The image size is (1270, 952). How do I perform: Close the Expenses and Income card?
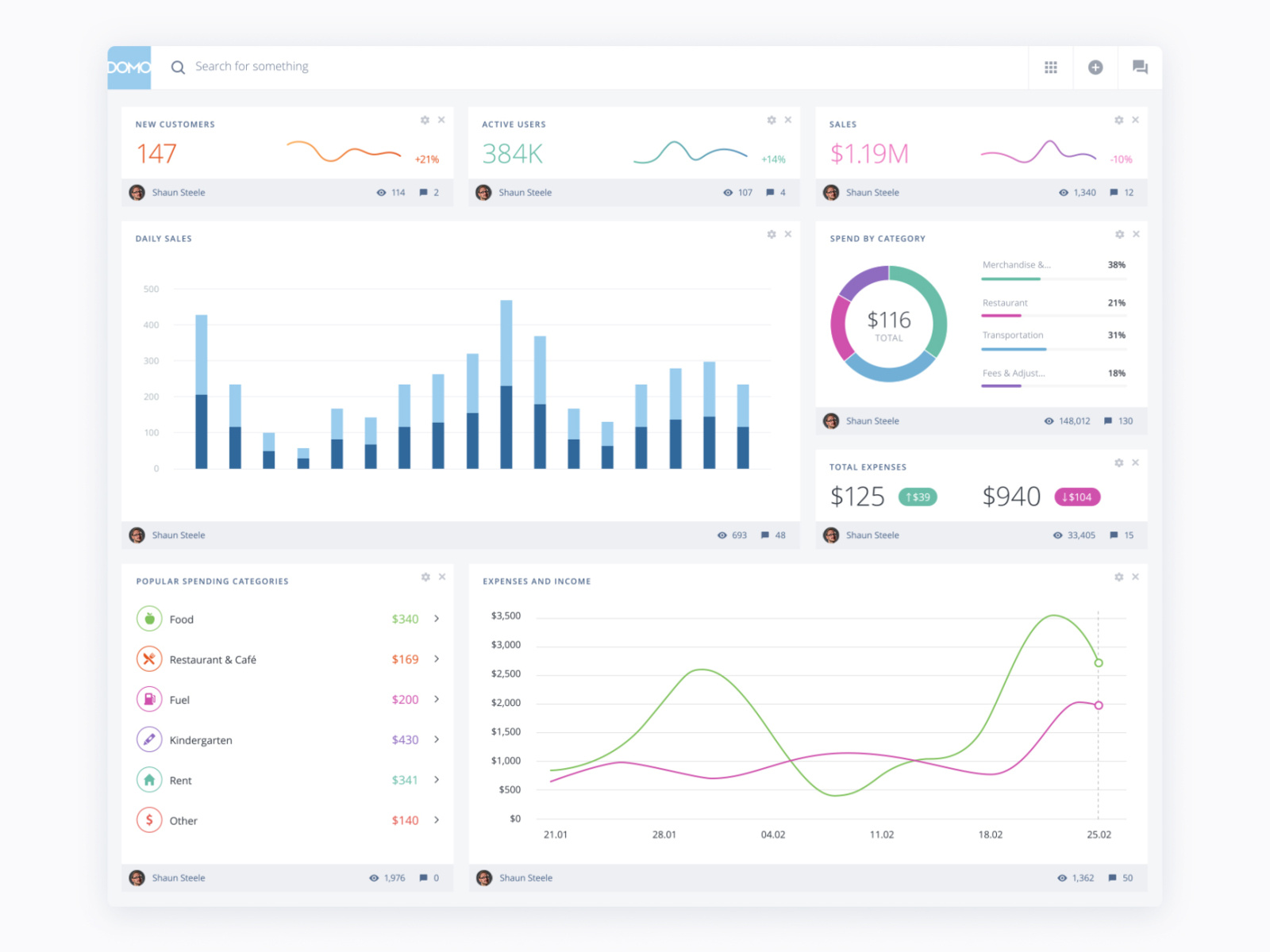[x=1136, y=577]
